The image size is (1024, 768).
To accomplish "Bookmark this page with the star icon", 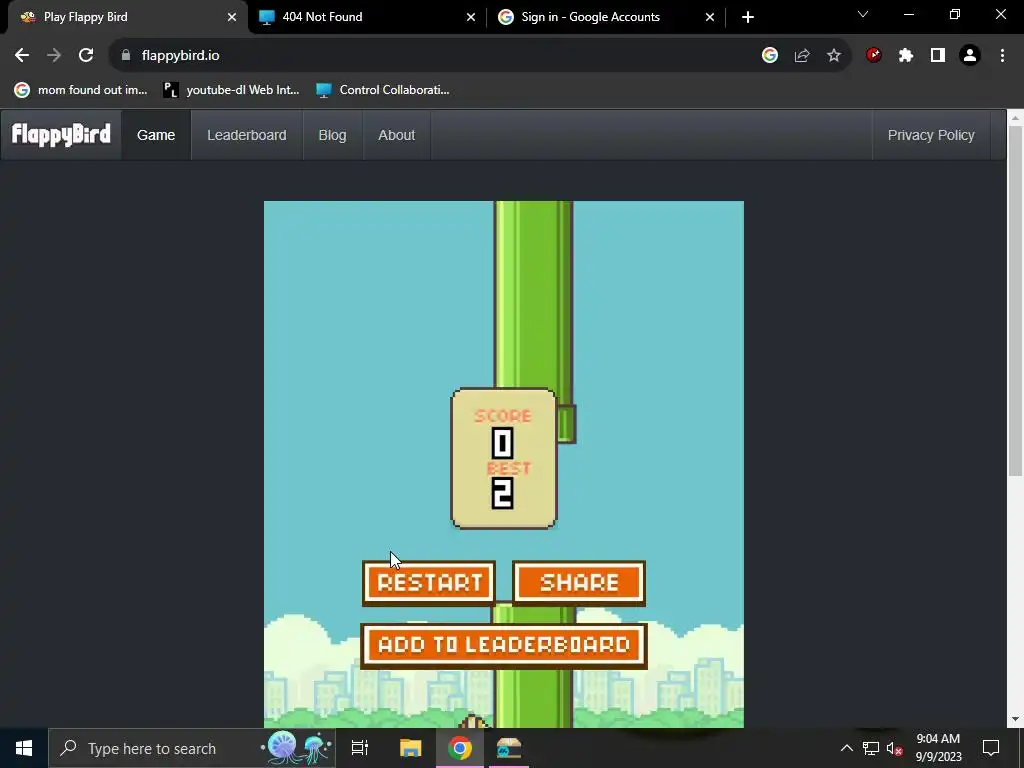I will pyautogui.click(x=834, y=56).
